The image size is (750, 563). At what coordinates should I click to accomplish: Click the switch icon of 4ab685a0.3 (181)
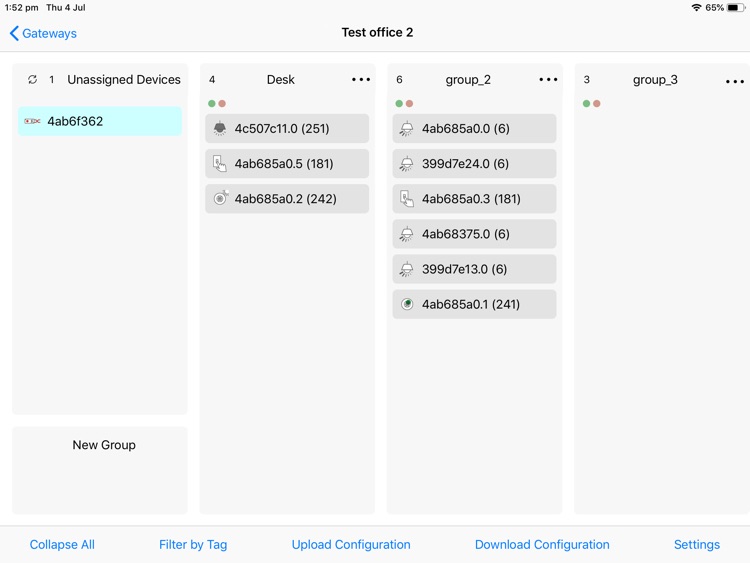coord(407,199)
